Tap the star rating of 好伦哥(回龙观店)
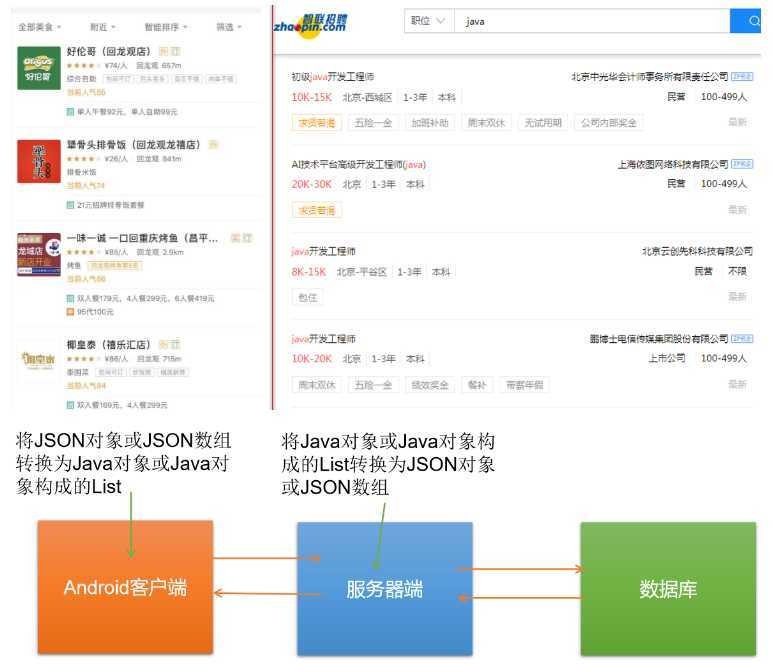 click(83, 65)
